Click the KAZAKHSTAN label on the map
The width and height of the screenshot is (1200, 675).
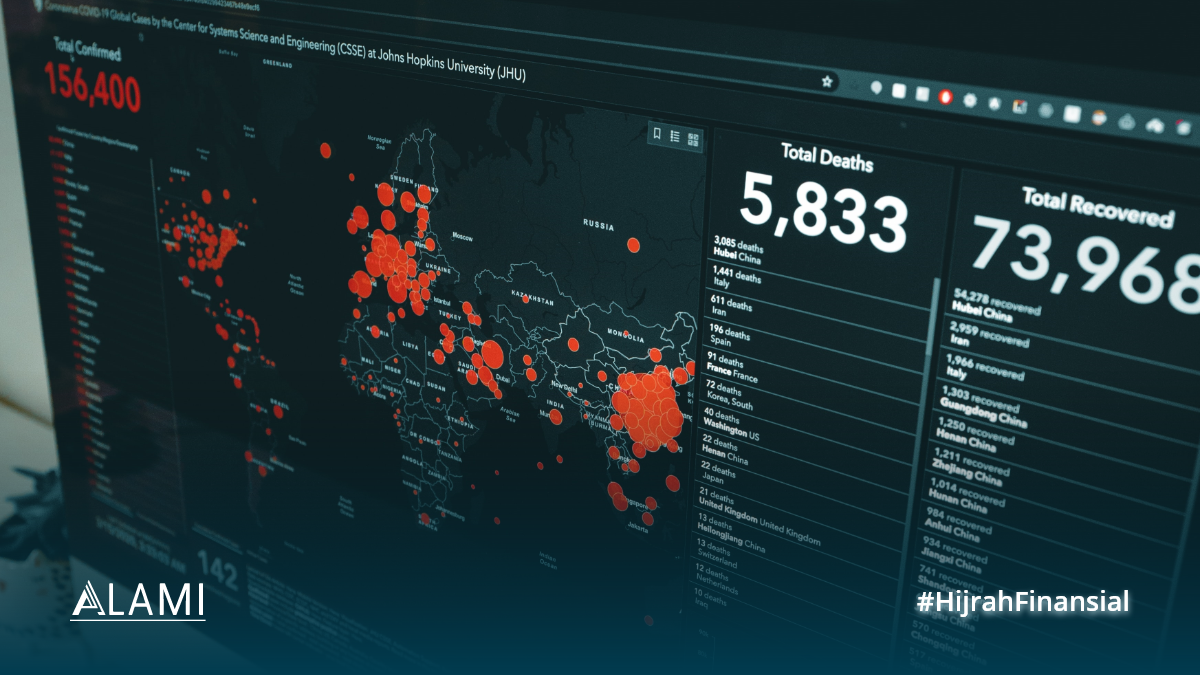click(531, 299)
